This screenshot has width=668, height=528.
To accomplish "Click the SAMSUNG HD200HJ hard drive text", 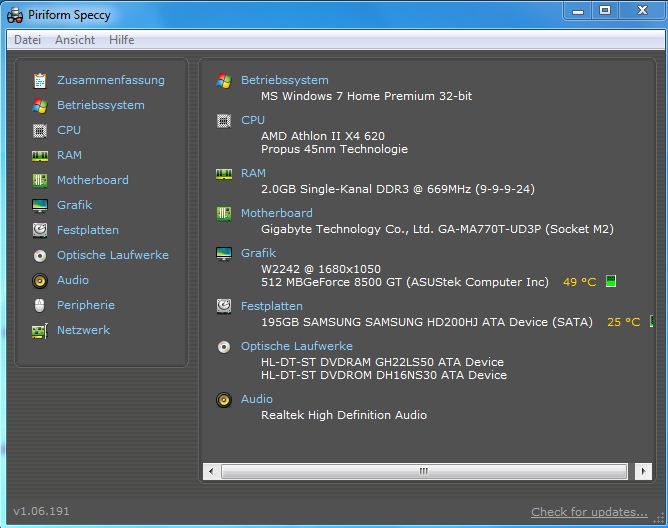I will (427, 322).
